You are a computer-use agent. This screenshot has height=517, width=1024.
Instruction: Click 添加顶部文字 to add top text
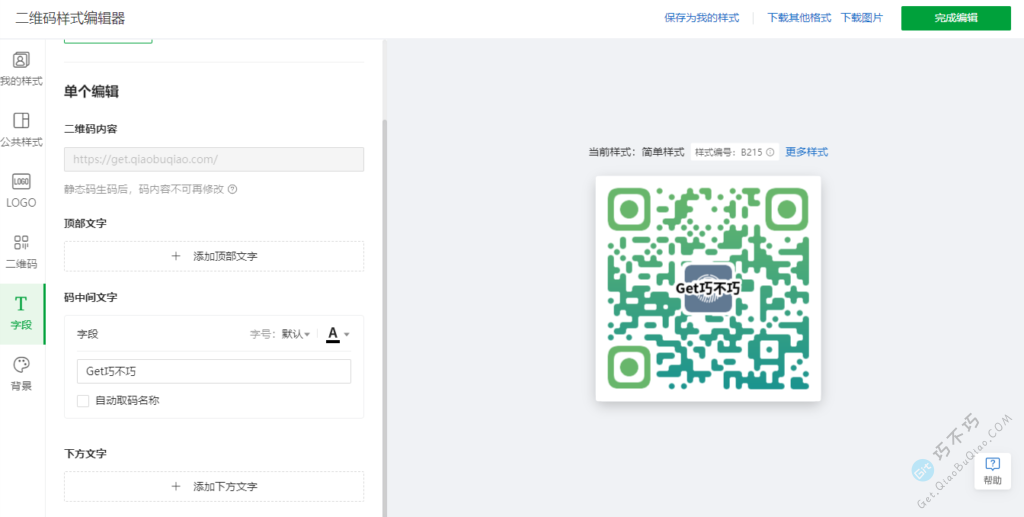coord(214,256)
